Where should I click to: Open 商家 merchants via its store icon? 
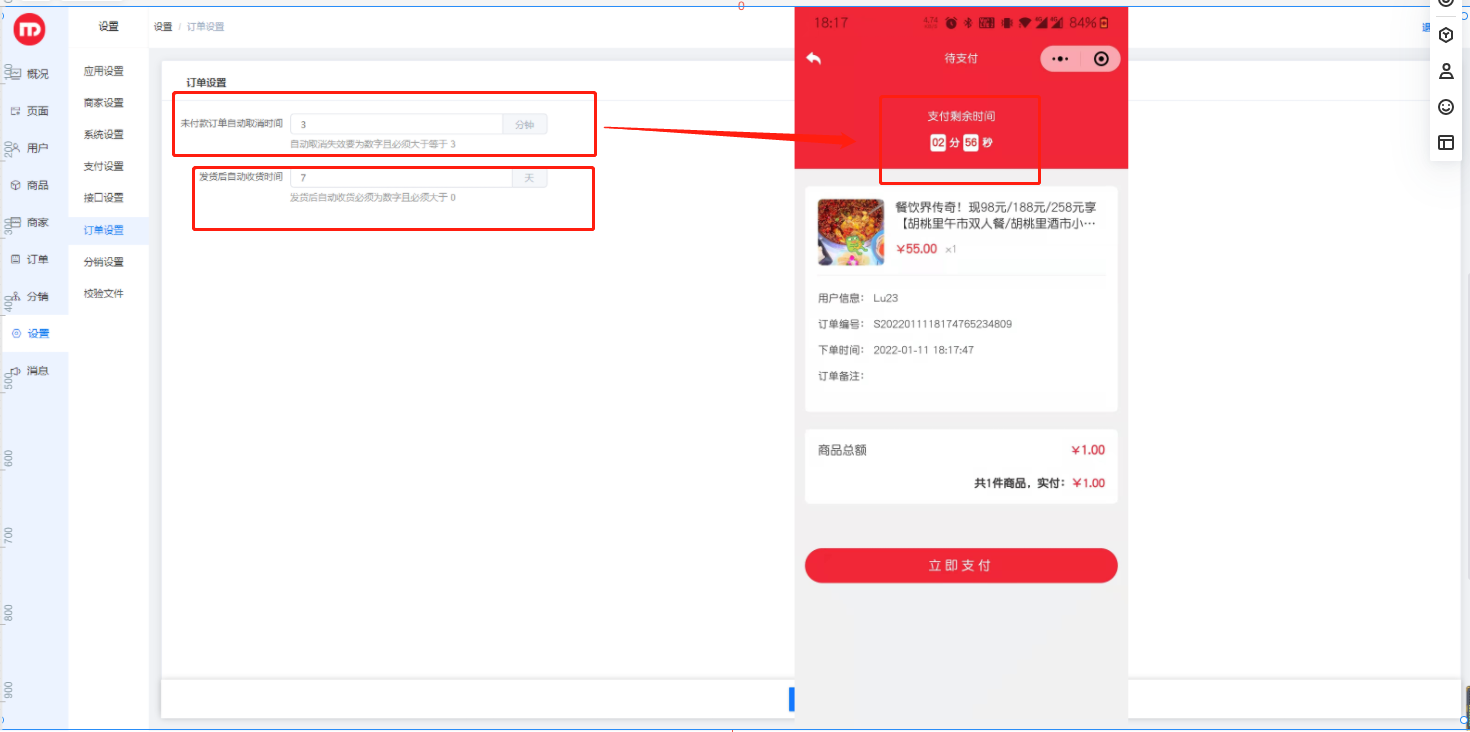(15, 222)
